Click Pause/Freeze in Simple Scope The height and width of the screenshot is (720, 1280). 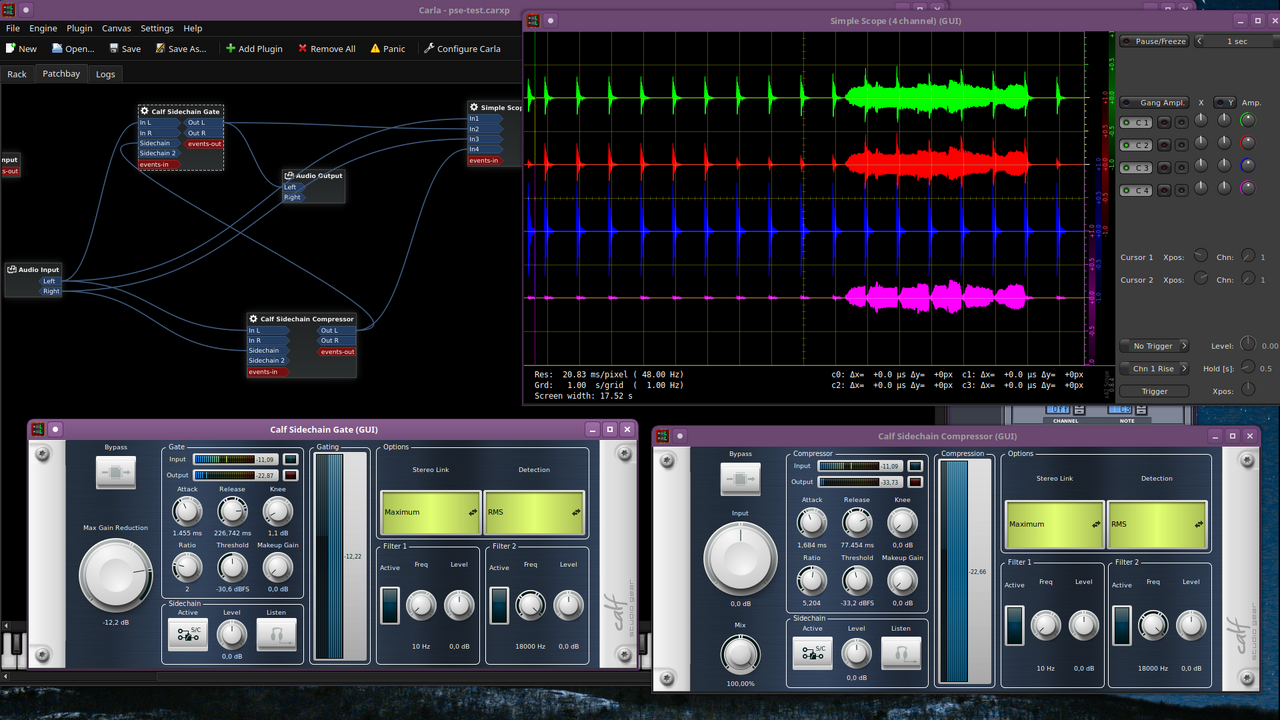pos(1153,41)
